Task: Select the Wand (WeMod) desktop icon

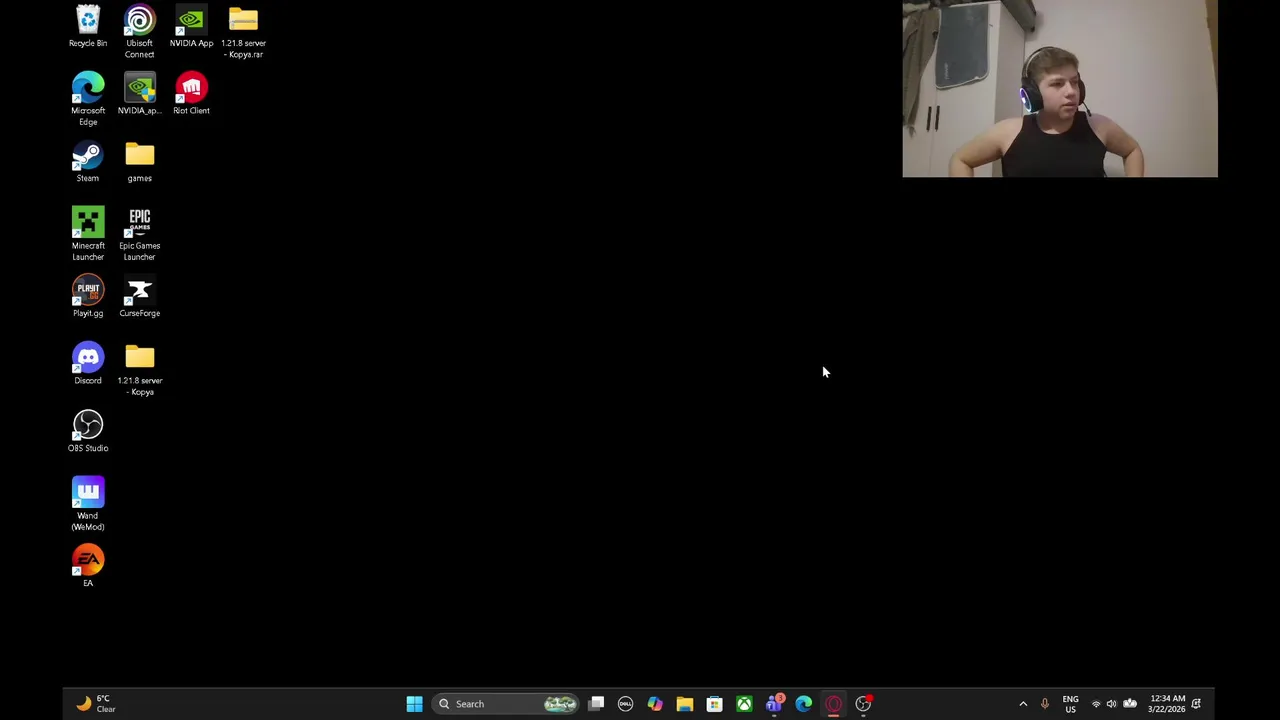Action: point(88,504)
